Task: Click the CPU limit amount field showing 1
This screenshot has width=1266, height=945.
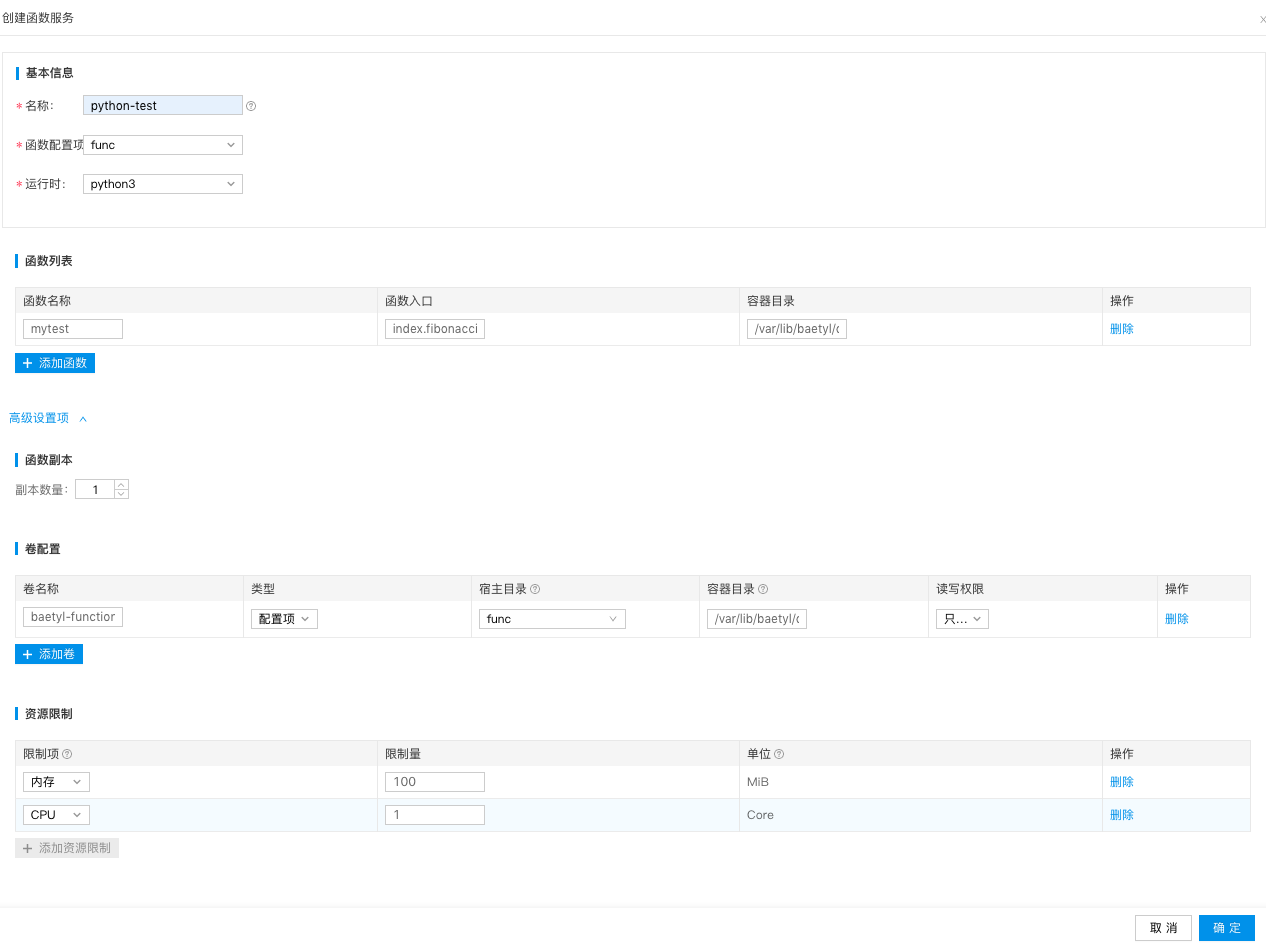Action: click(435, 815)
